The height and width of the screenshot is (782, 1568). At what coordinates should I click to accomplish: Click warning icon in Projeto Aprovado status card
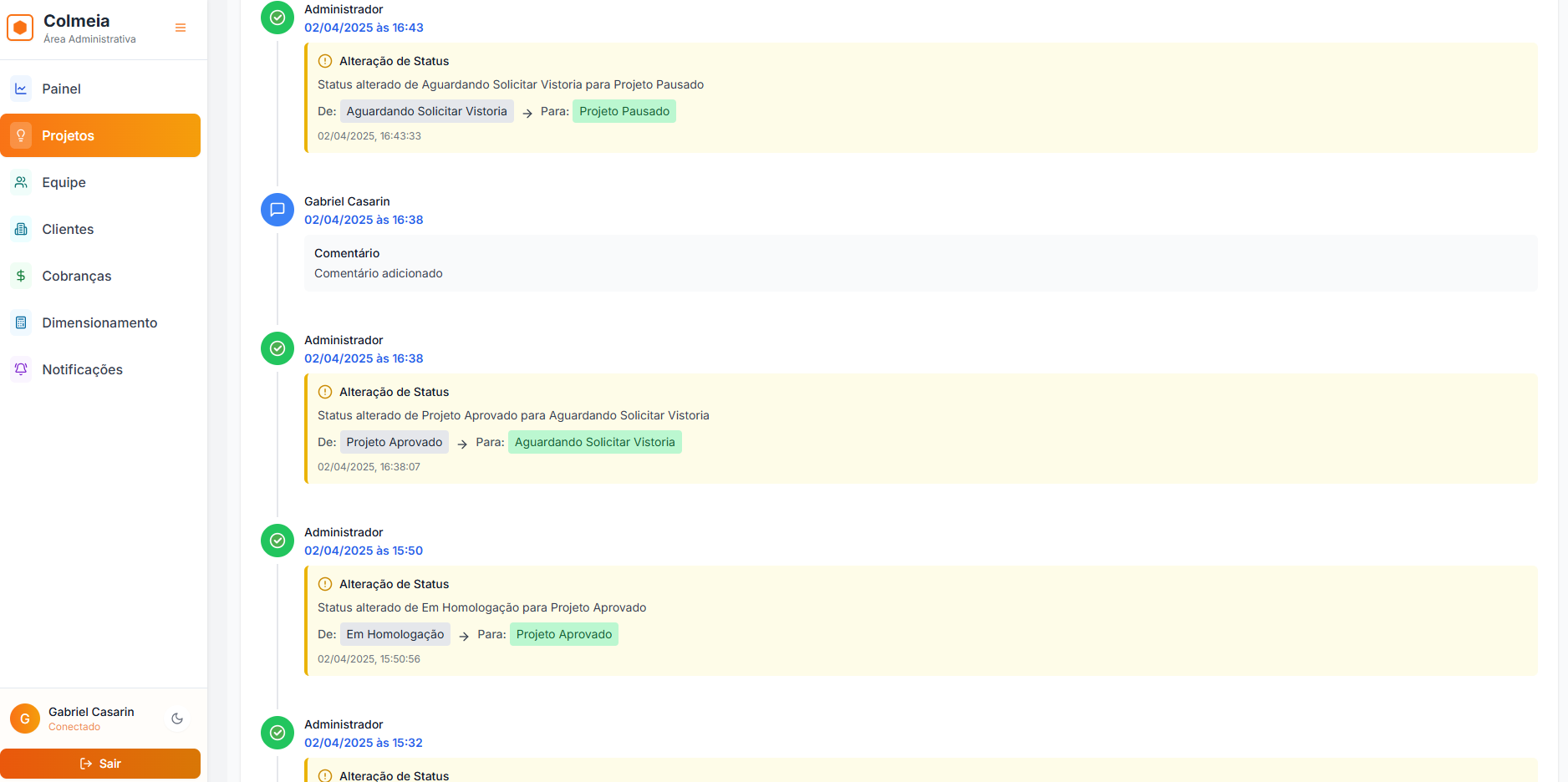coord(325,584)
